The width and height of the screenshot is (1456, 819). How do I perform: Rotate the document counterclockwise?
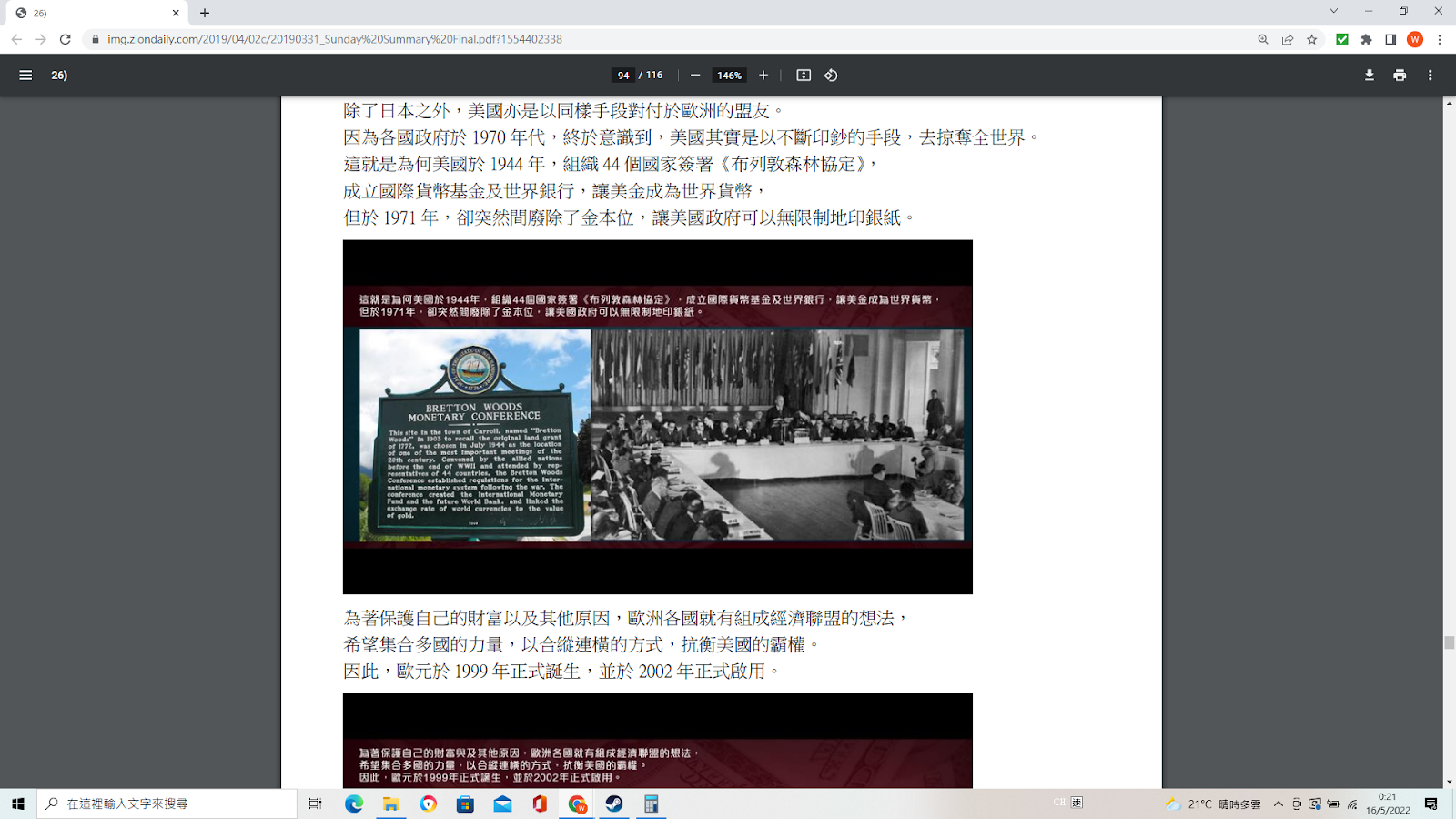click(x=831, y=76)
